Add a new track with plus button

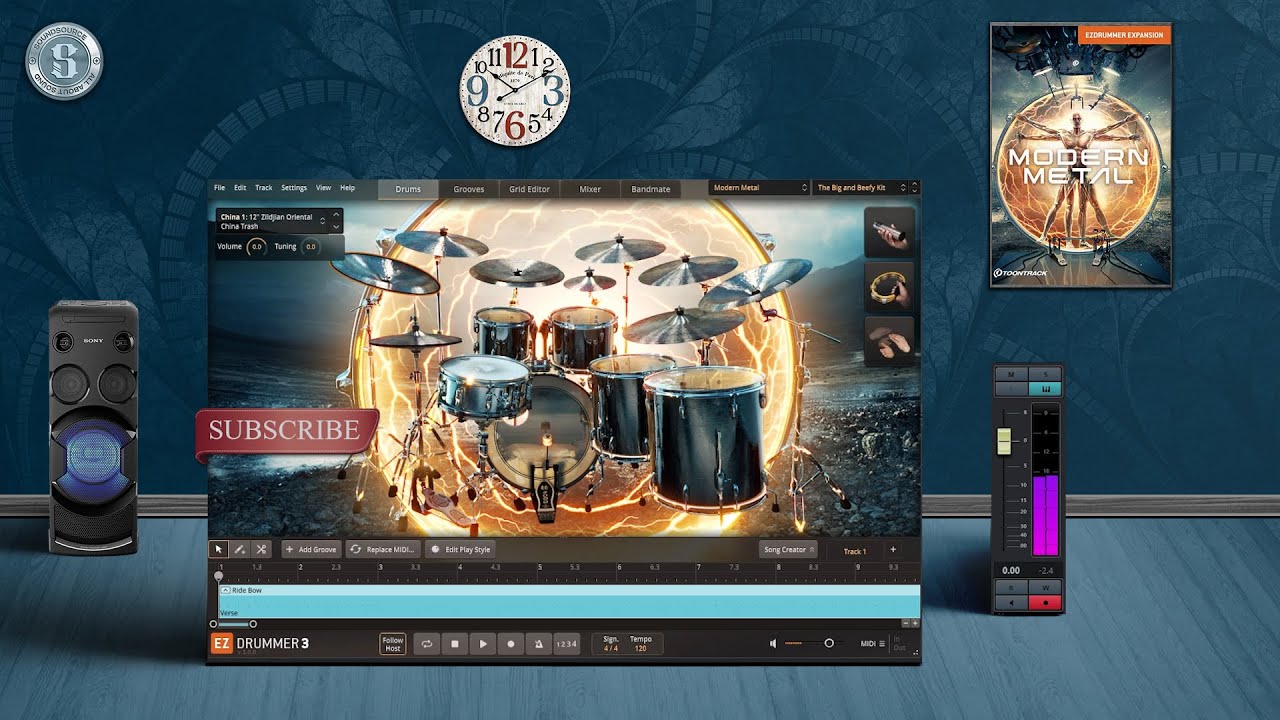click(x=893, y=549)
